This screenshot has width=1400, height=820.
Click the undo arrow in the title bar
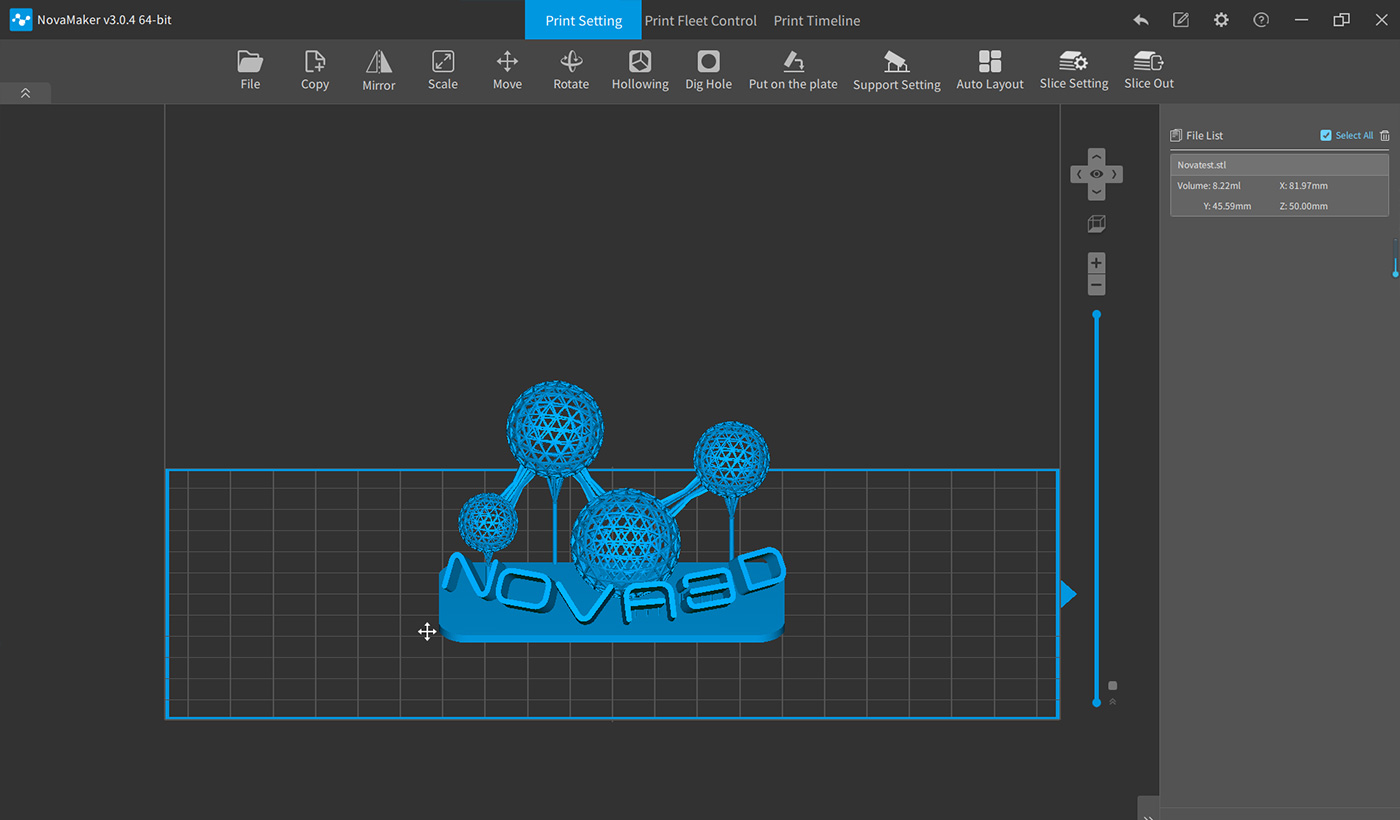[1141, 20]
